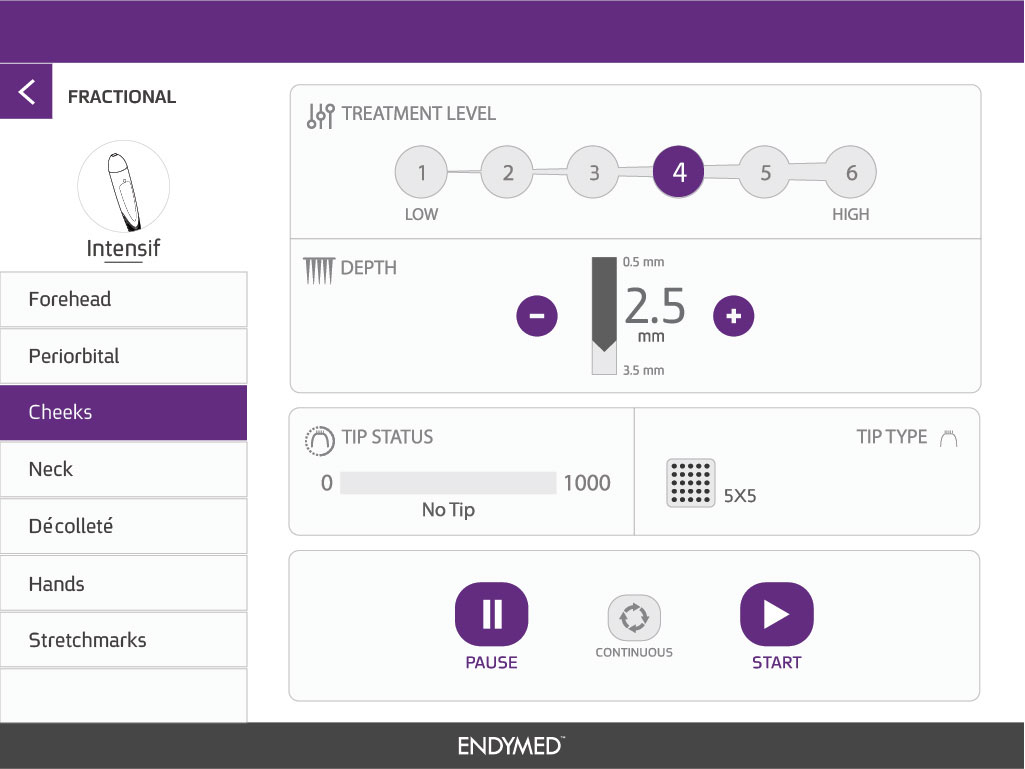Select the Cheeks treatment area
The height and width of the screenshot is (769, 1025).
pyautogui.click(x=124, y=412)
